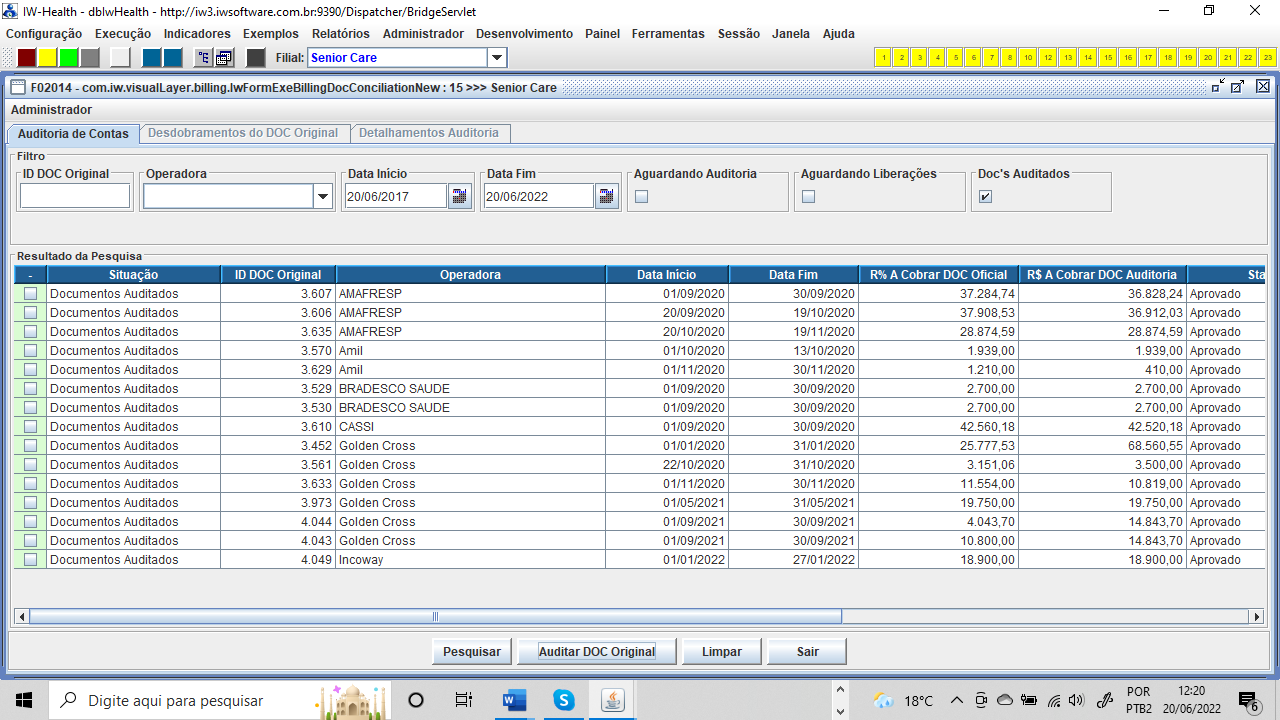Open the Ferramentas menu
Image resolution: width=1280 pixels, height=720 pixels.
(x=668, y=34)
